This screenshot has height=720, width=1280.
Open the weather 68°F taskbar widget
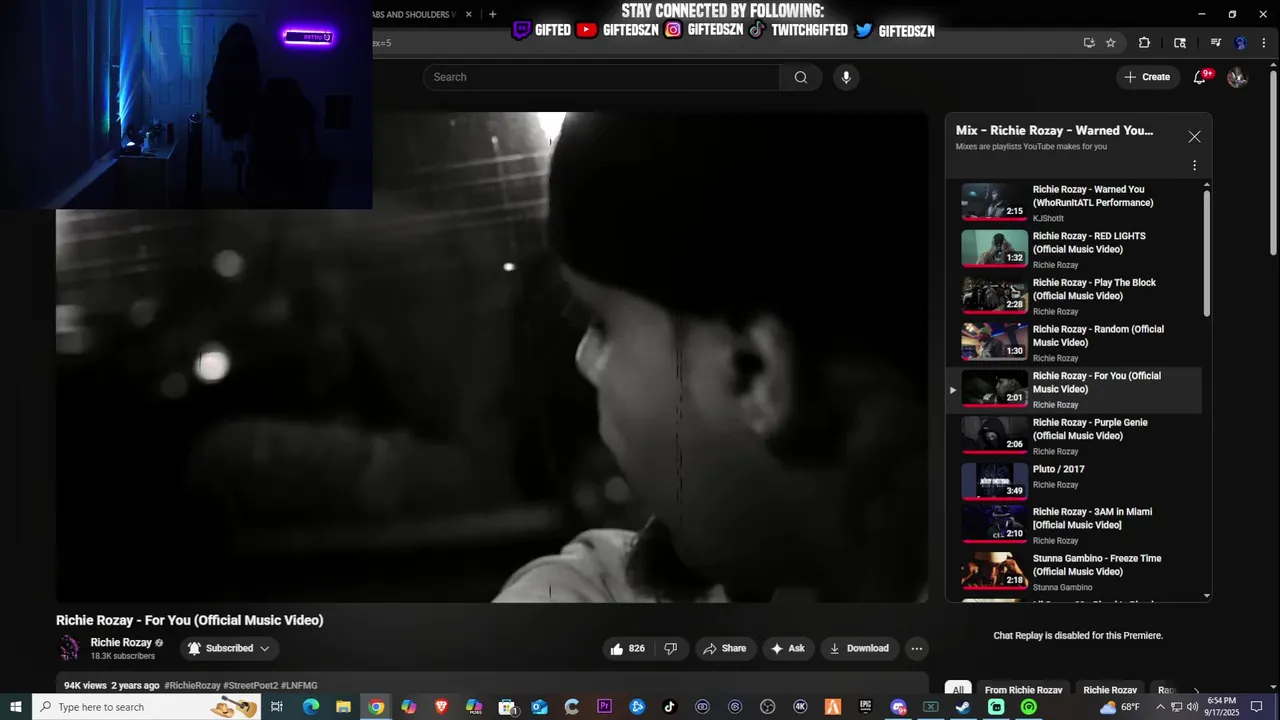click(x=1120, y=707)
